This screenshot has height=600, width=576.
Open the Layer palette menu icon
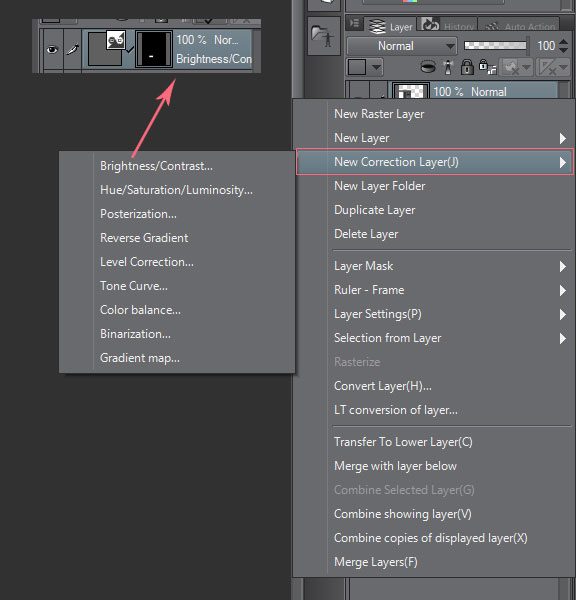354,24
